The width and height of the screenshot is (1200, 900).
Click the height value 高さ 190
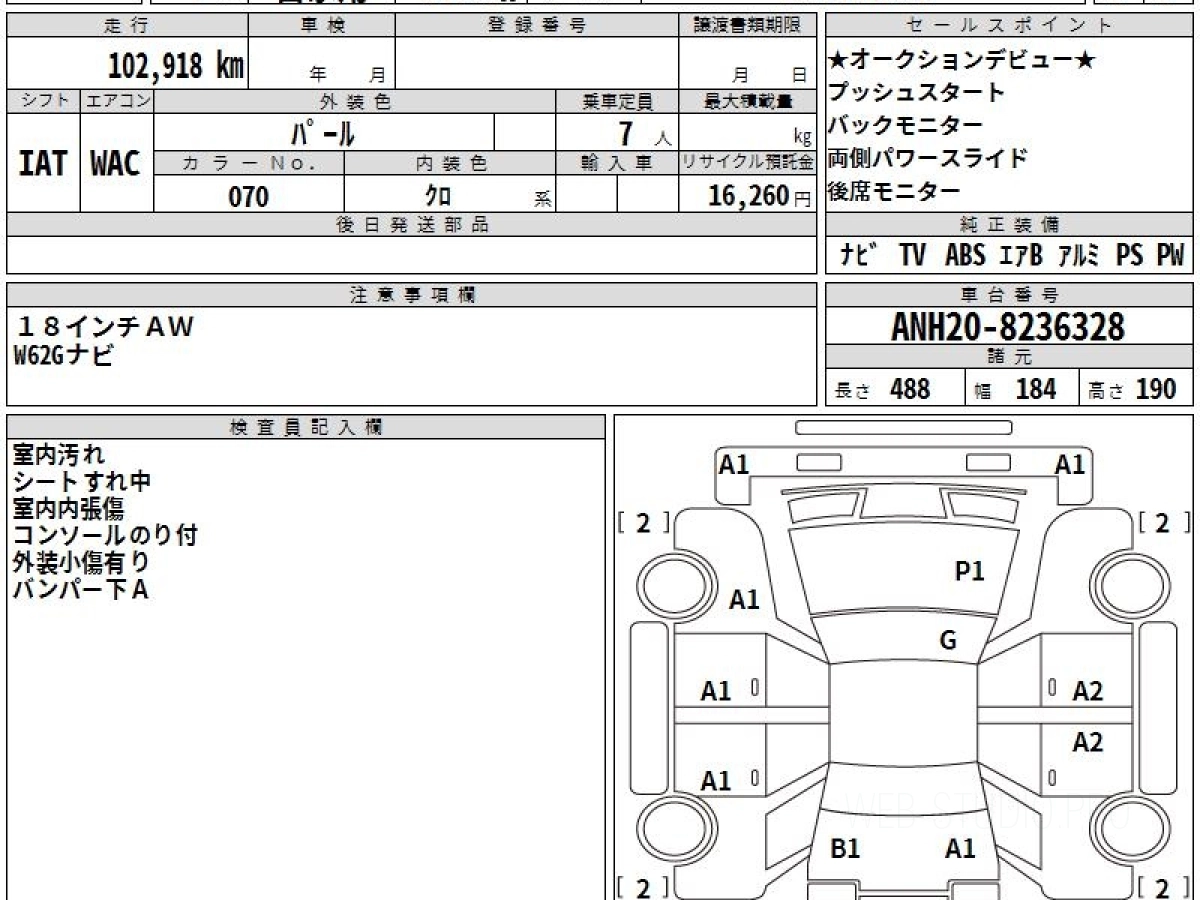point(1133,389)
